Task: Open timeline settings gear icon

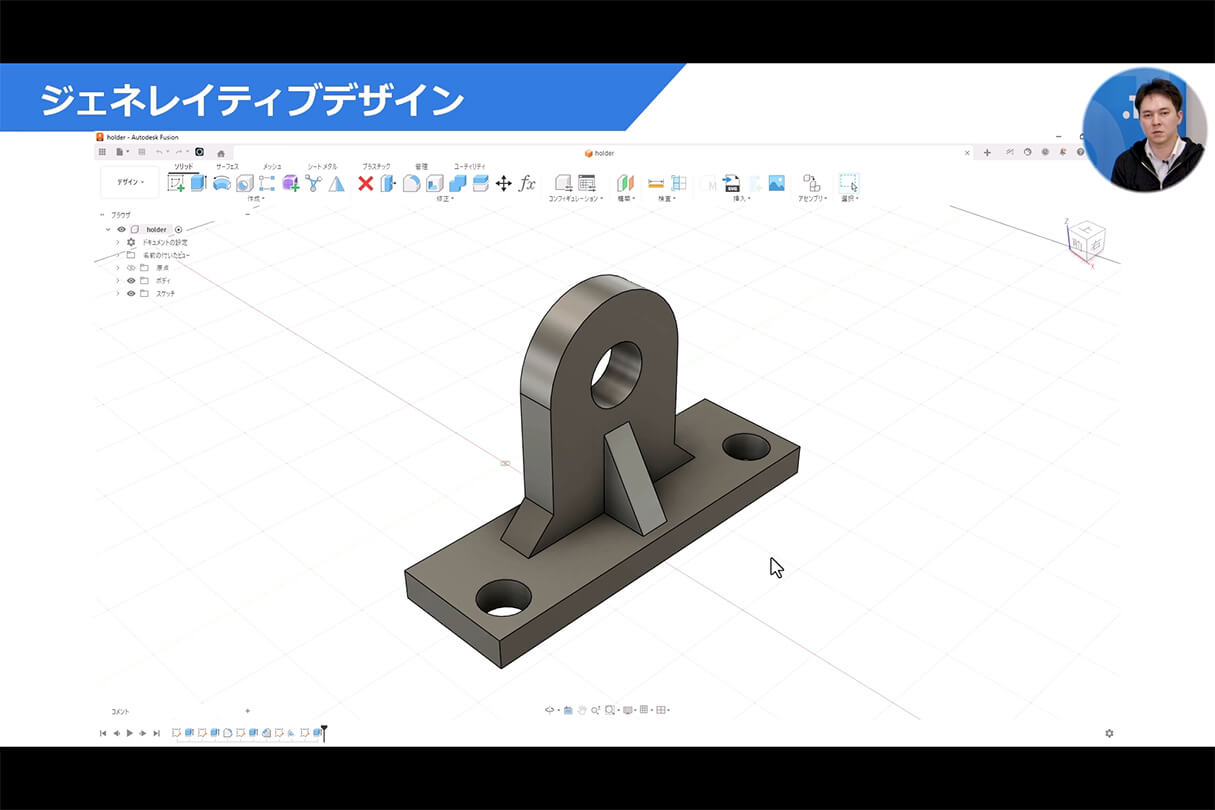Action: 1109,733
